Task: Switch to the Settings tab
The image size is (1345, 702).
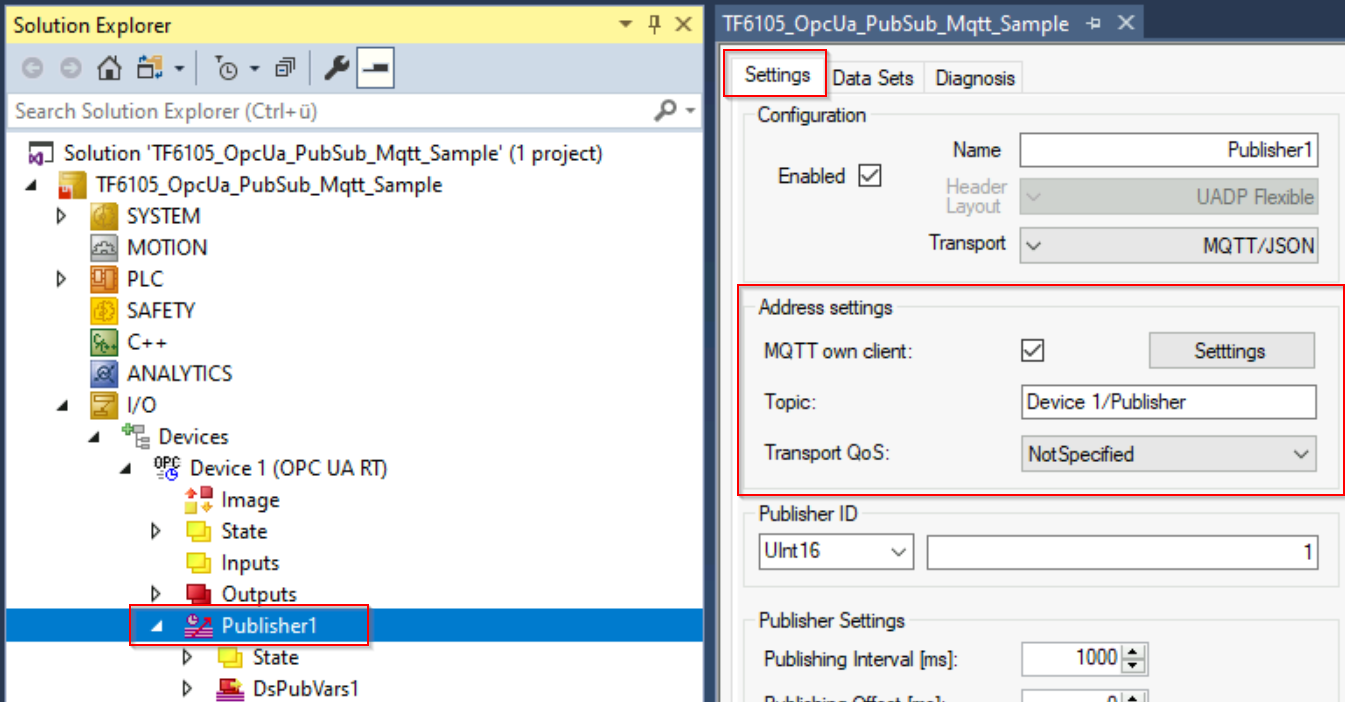Action: tap(777, 75)
